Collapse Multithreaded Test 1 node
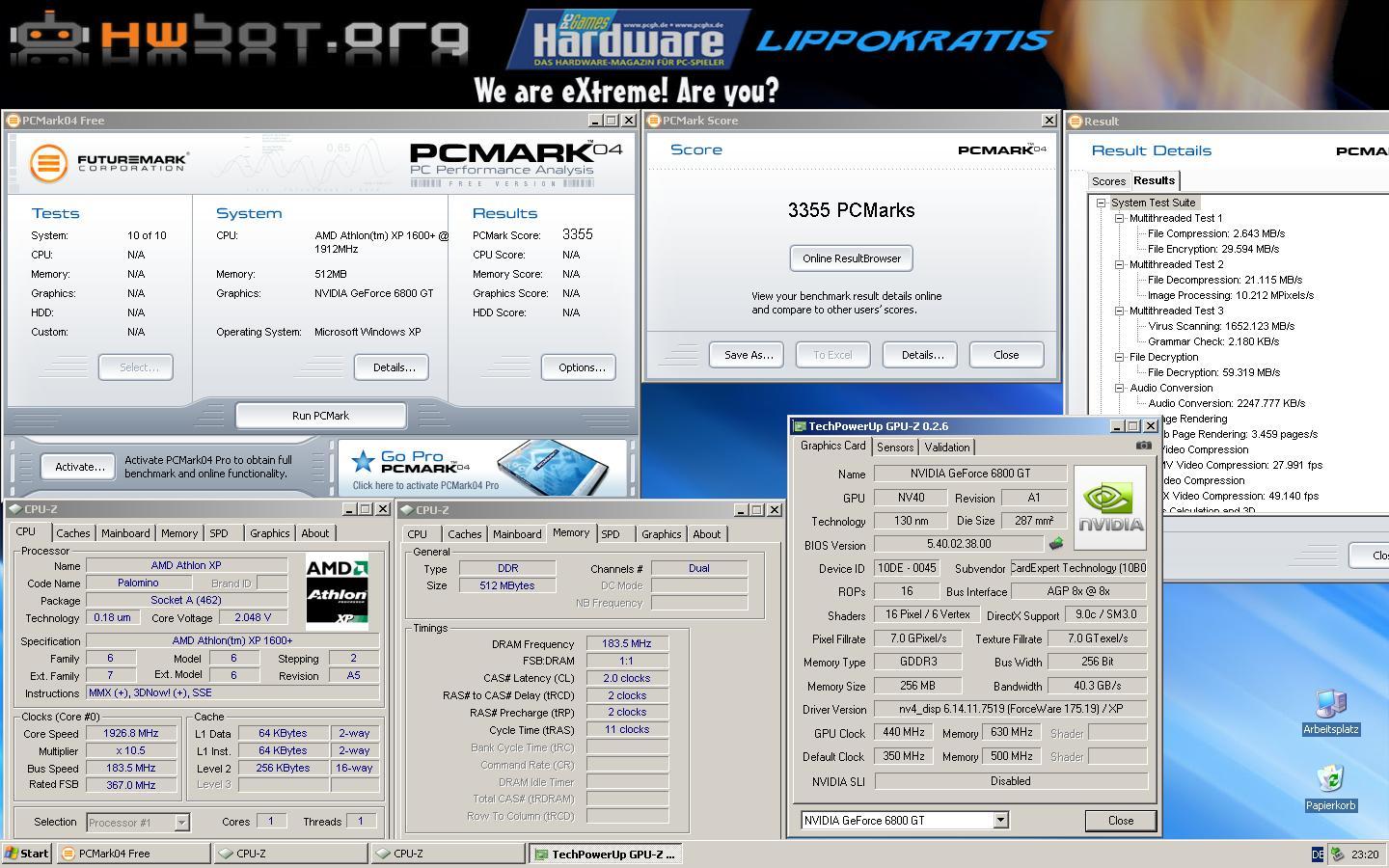1389x868 pixels. coord(1119,218)
